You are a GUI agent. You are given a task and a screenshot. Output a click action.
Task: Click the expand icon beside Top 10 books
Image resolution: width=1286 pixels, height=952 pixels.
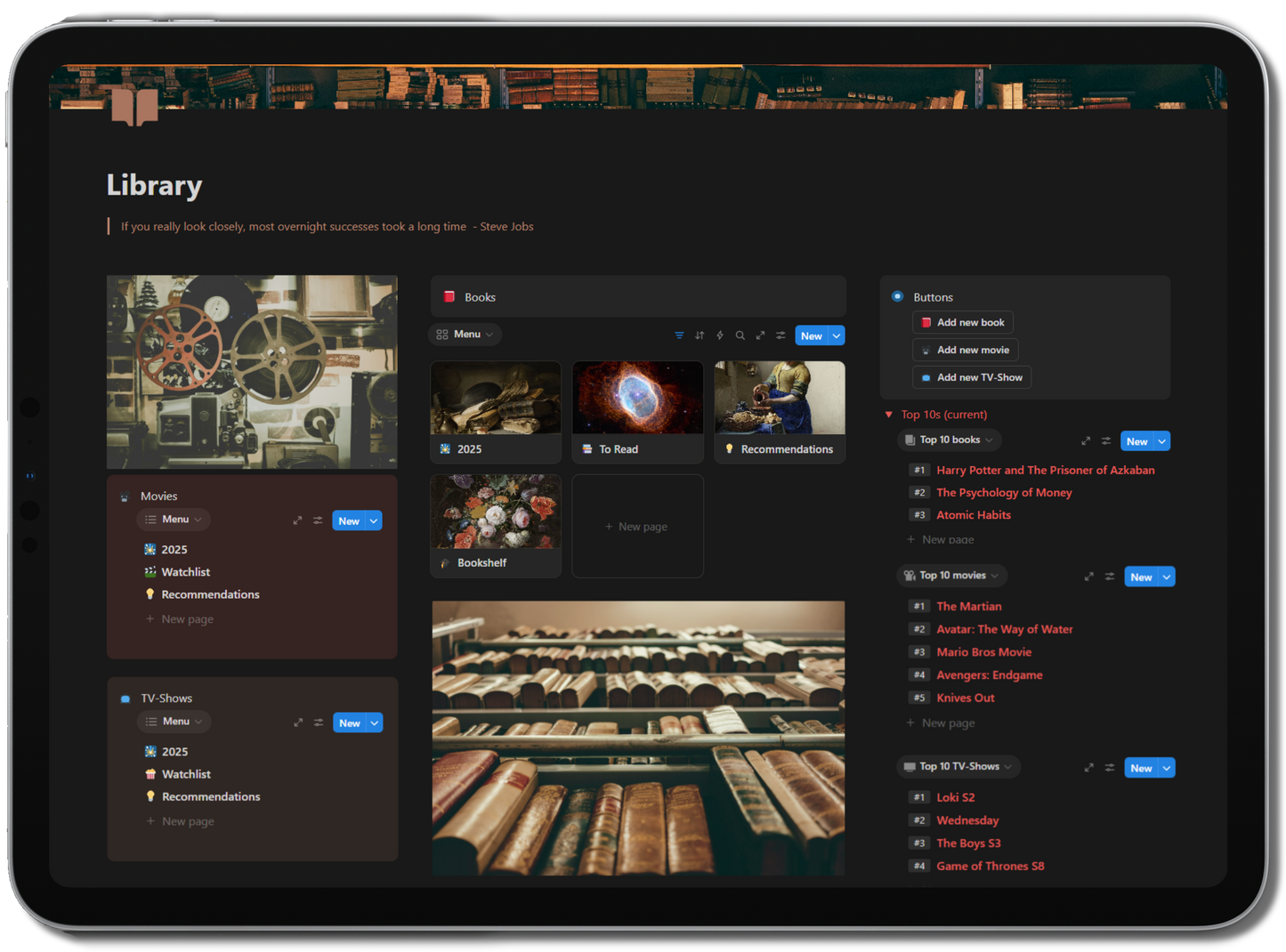[x=1086, y=440]
